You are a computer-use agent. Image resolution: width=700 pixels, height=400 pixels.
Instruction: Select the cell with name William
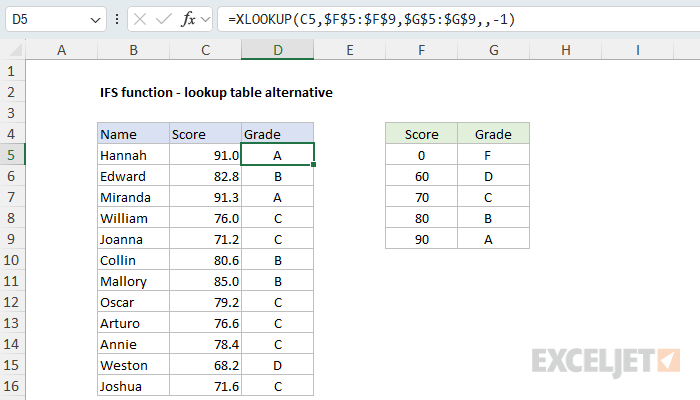(x=133, y=218)
